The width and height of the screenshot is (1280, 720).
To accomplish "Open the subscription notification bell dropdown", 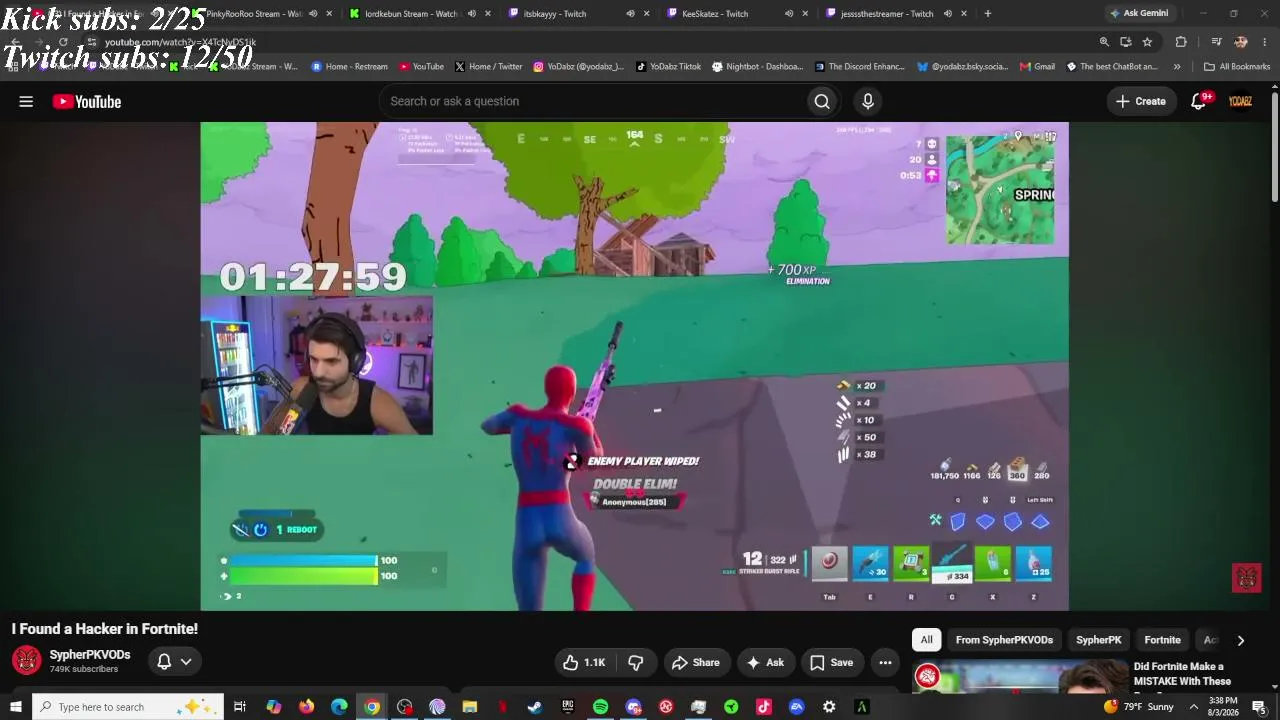I will tap(174, 661).
